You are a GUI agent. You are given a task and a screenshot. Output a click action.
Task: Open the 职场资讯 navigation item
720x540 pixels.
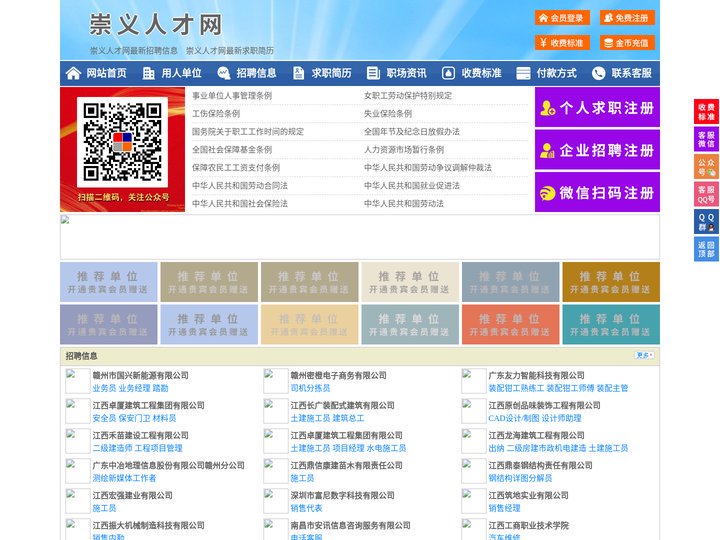coord(406,73)
